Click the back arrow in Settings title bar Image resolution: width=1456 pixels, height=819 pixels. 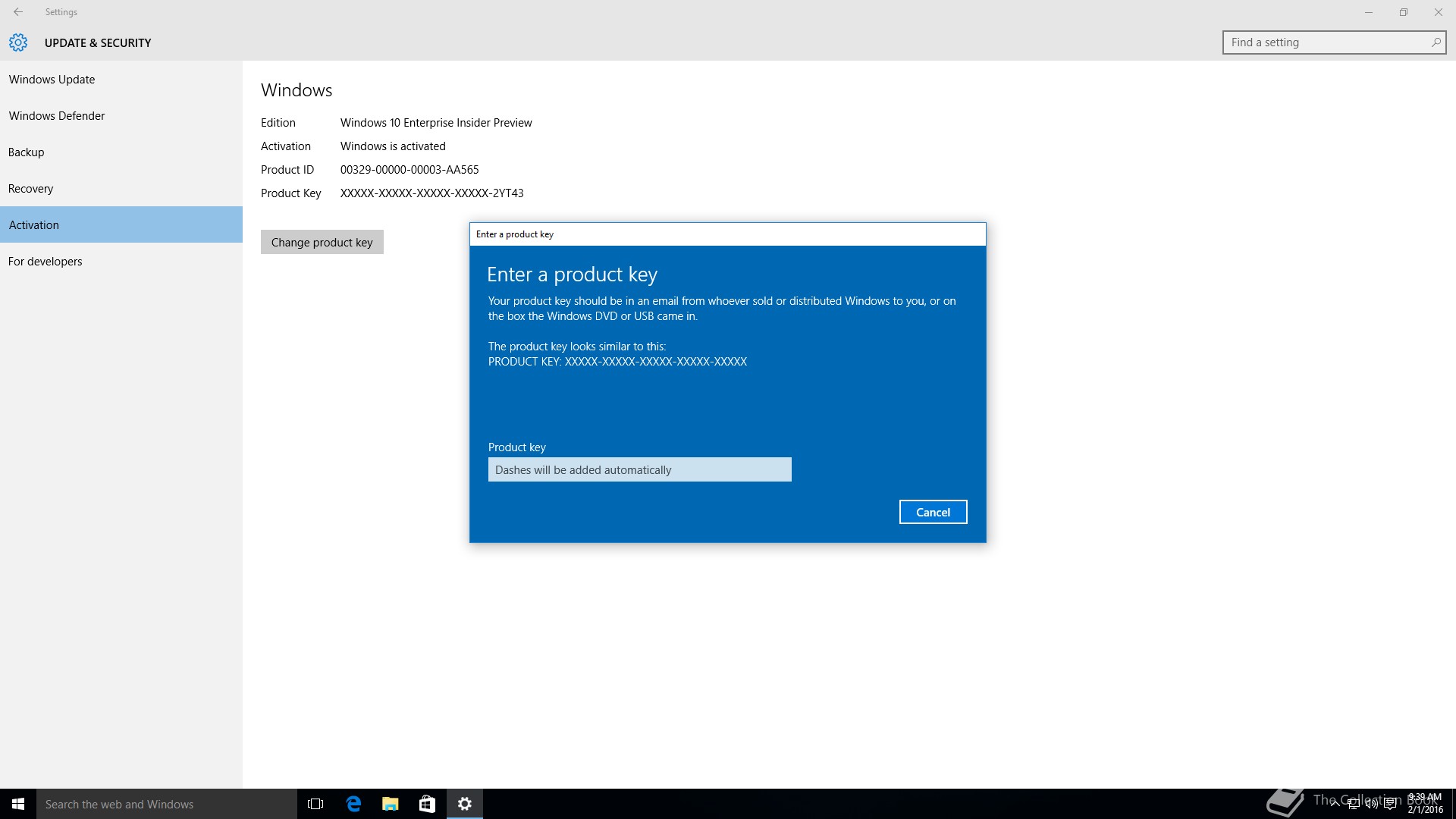point(18,12)
